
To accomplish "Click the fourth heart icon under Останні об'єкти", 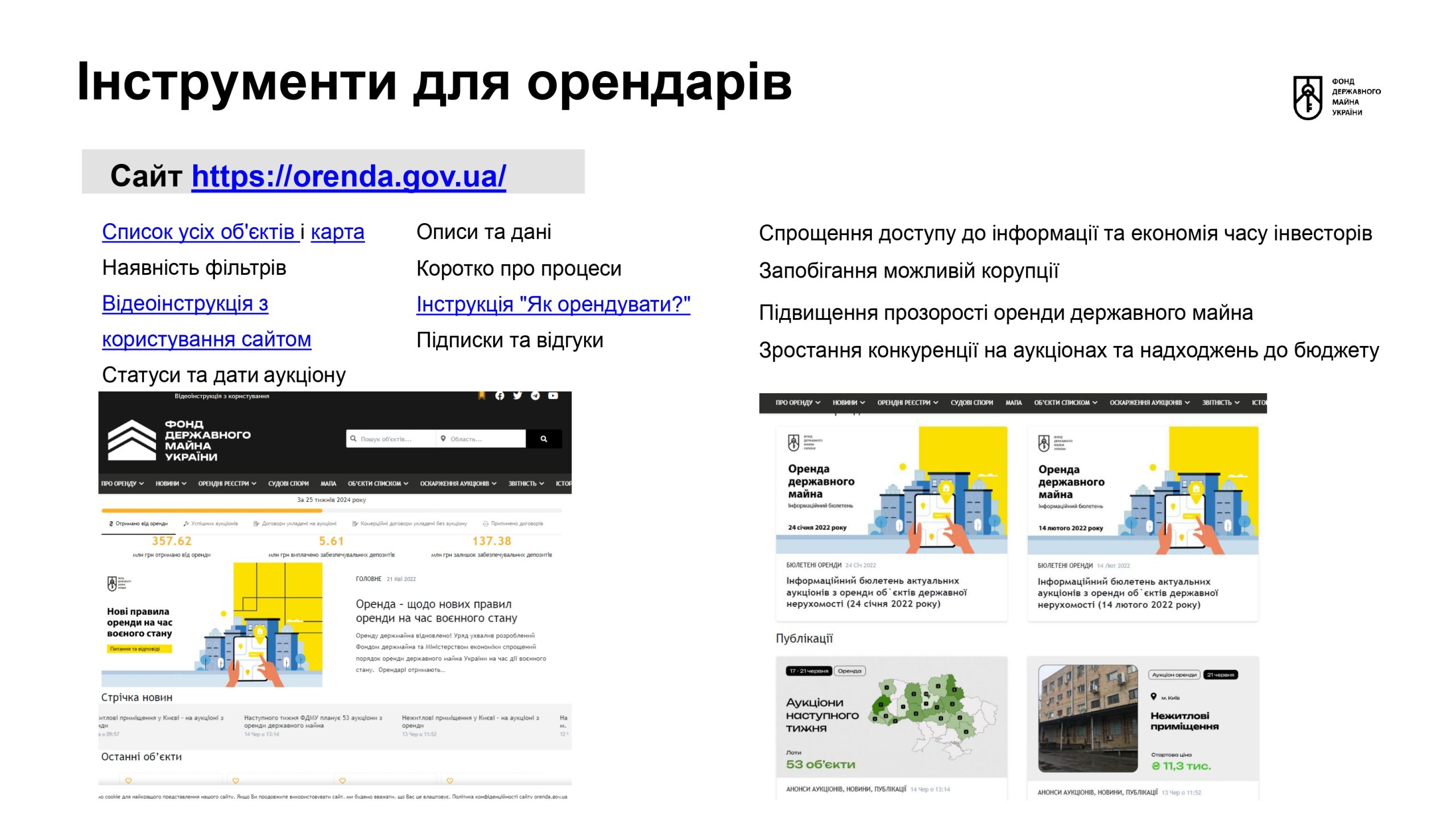I will [x=449, y=781].
